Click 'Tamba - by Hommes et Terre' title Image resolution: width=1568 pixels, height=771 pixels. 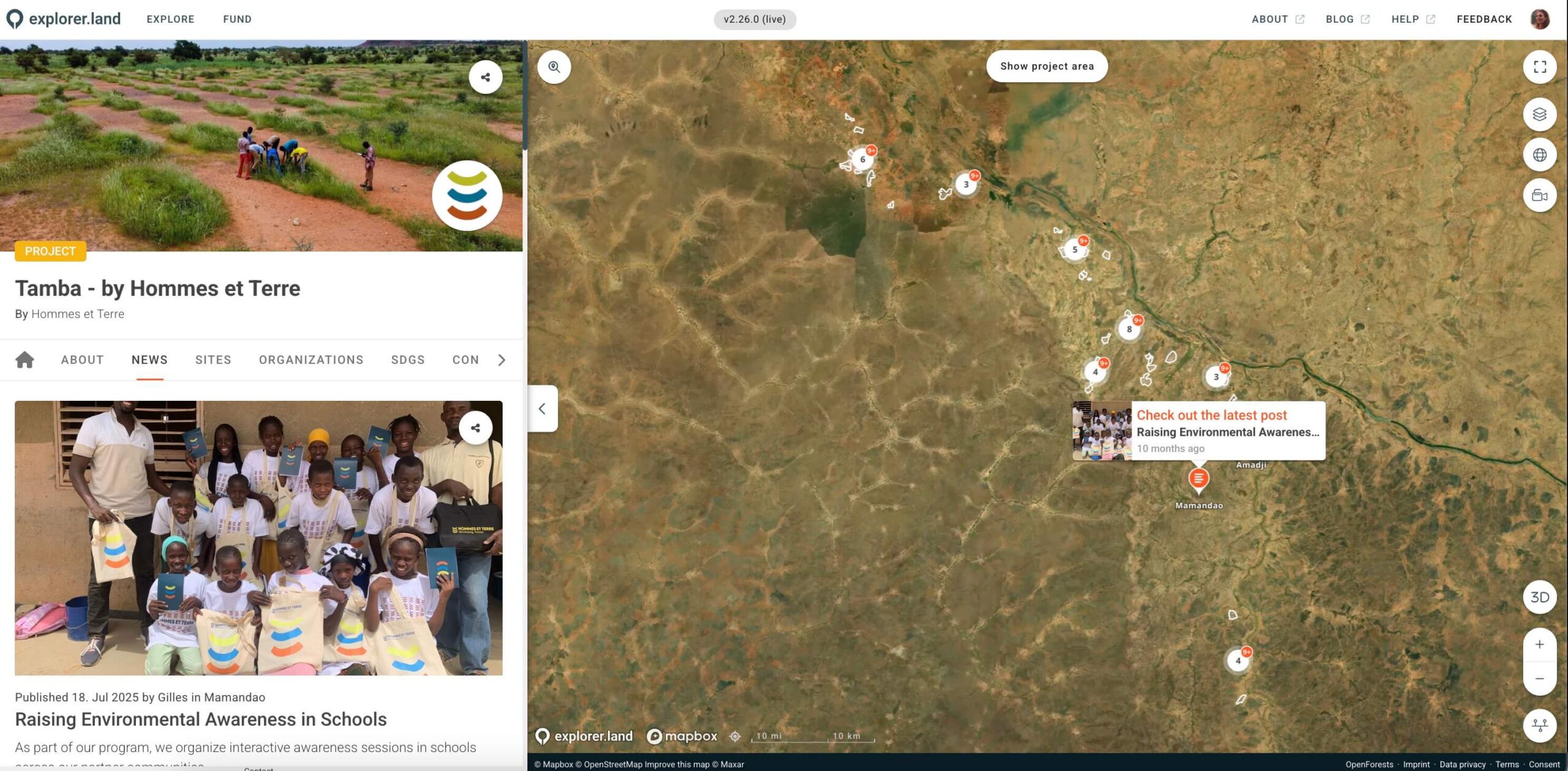(157, 288)
